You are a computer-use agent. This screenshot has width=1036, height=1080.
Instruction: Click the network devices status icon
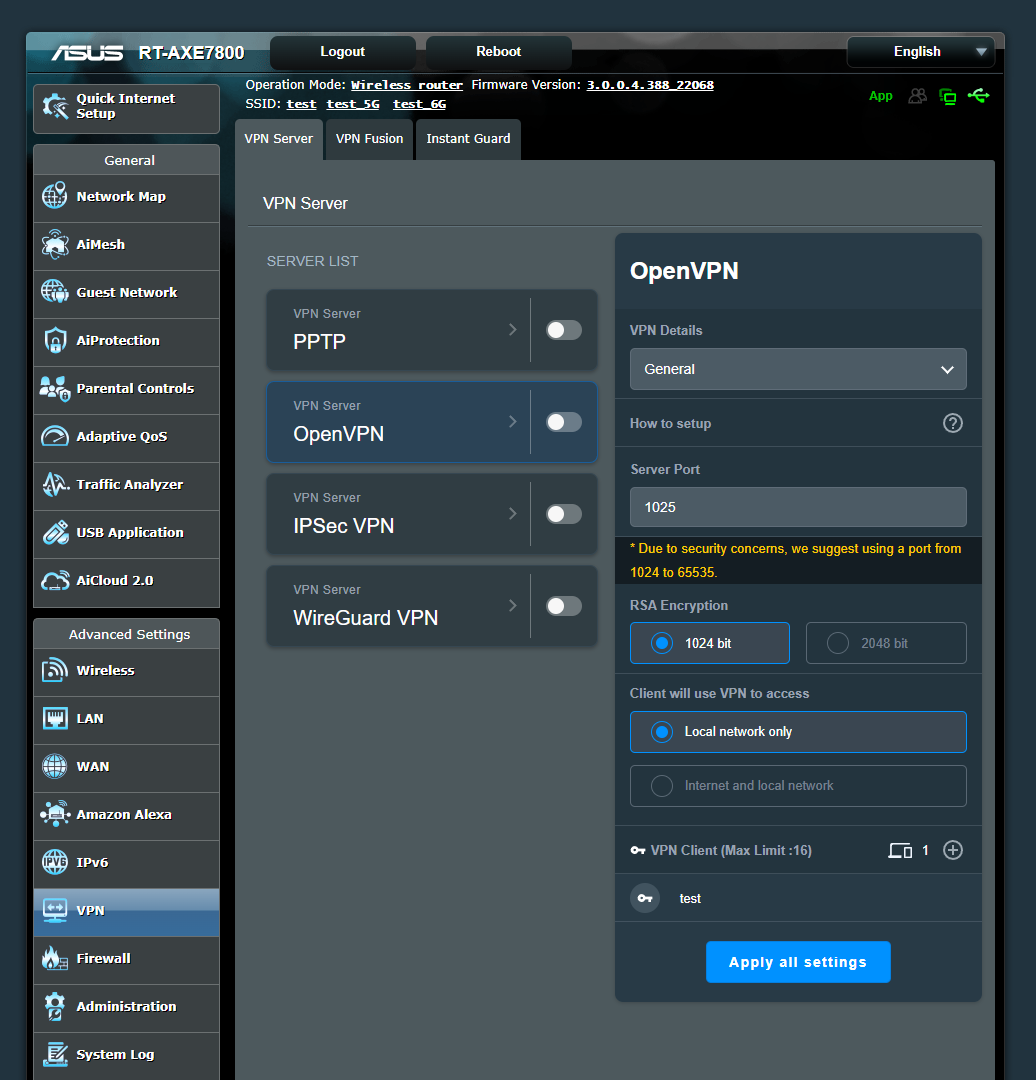tap(948, 96)
